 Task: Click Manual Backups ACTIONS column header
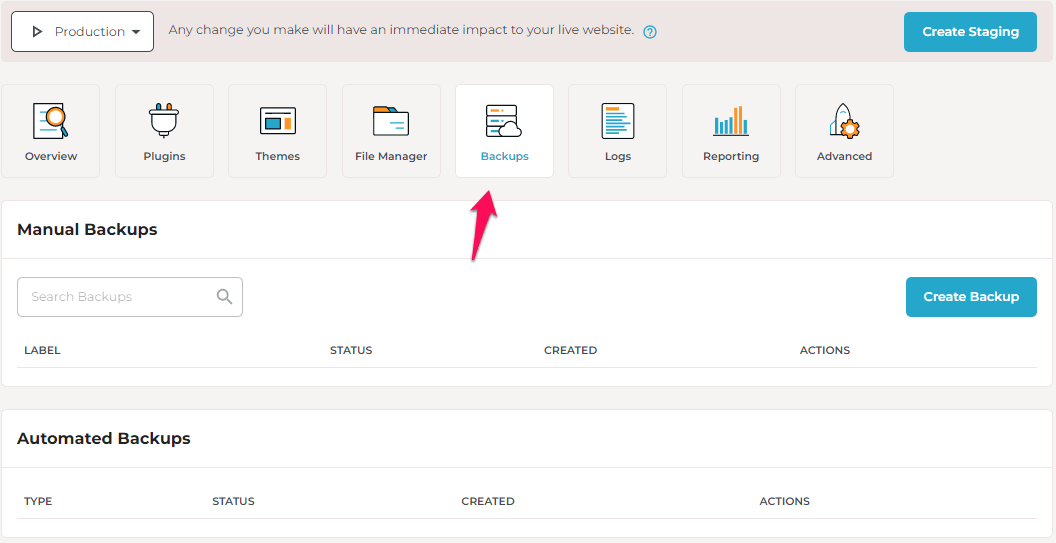825,350
